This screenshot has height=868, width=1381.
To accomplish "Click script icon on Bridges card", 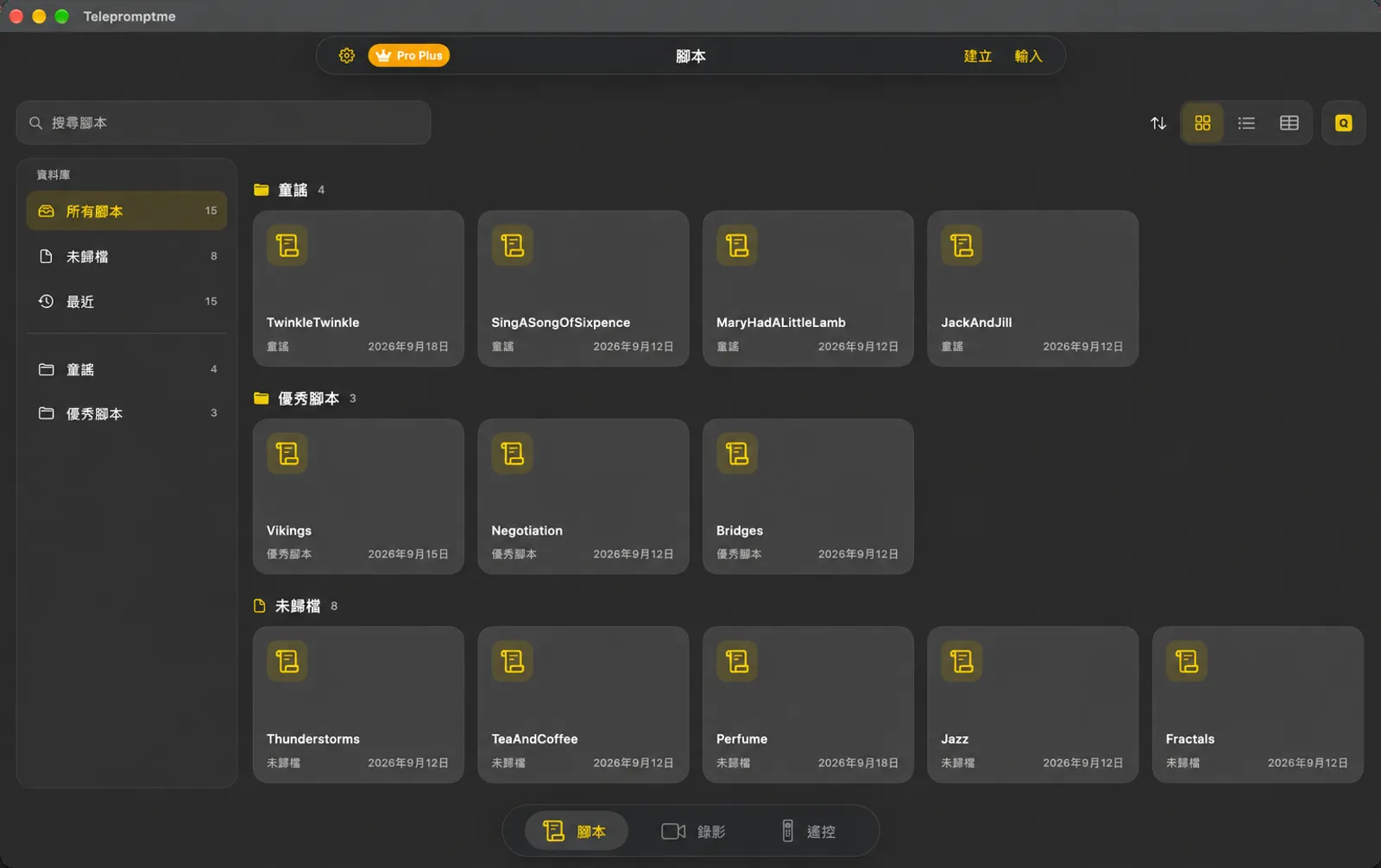I will 737,453.
